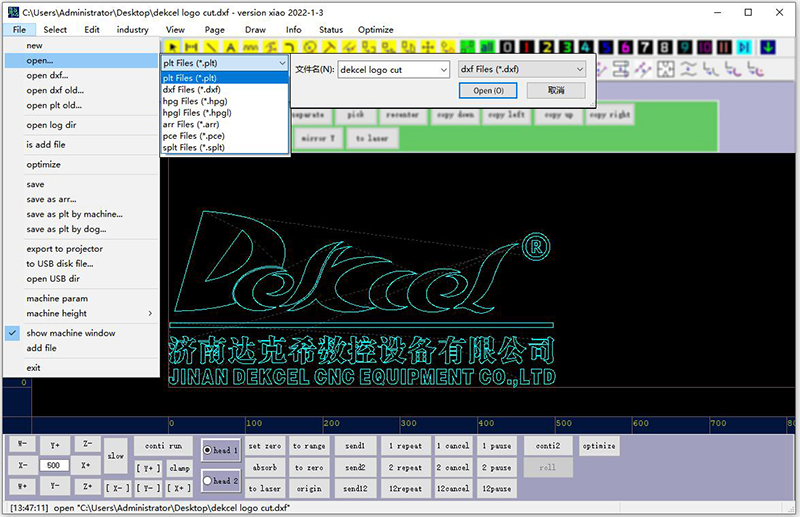Click the green down-arrow download icon
800x517 pixels.
click(x=767, y=47)
